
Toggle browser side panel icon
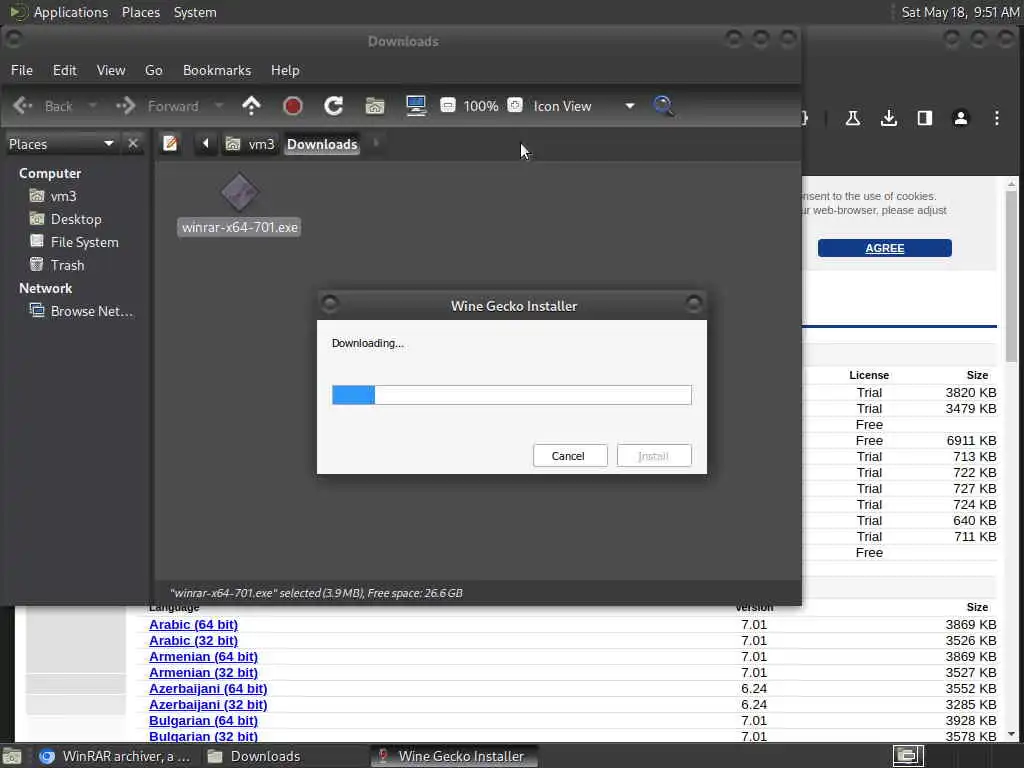click(925, 118)
